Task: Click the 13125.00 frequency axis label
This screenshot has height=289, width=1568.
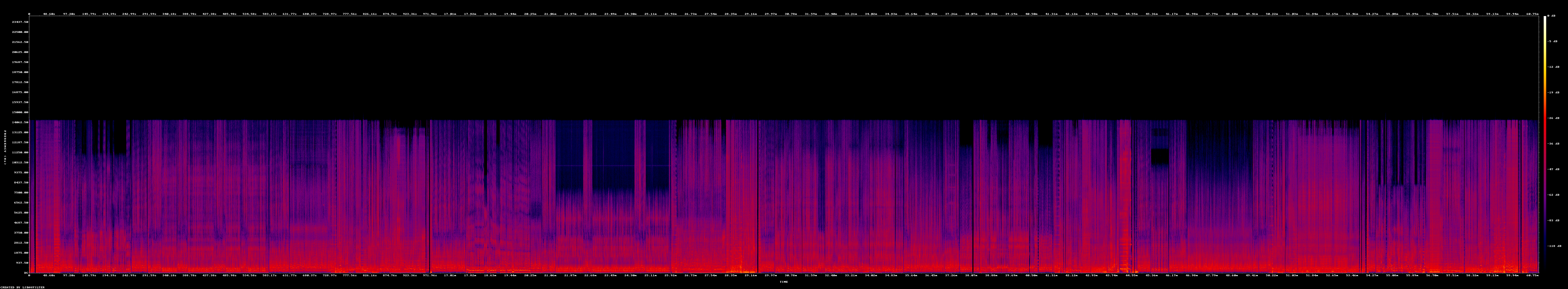Action: click(20, 132)
